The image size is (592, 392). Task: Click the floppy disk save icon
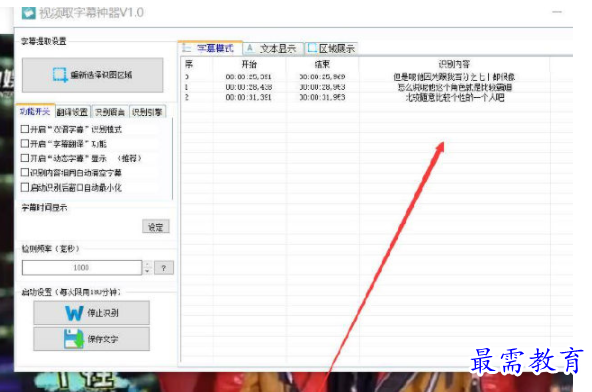pos(74,339)
